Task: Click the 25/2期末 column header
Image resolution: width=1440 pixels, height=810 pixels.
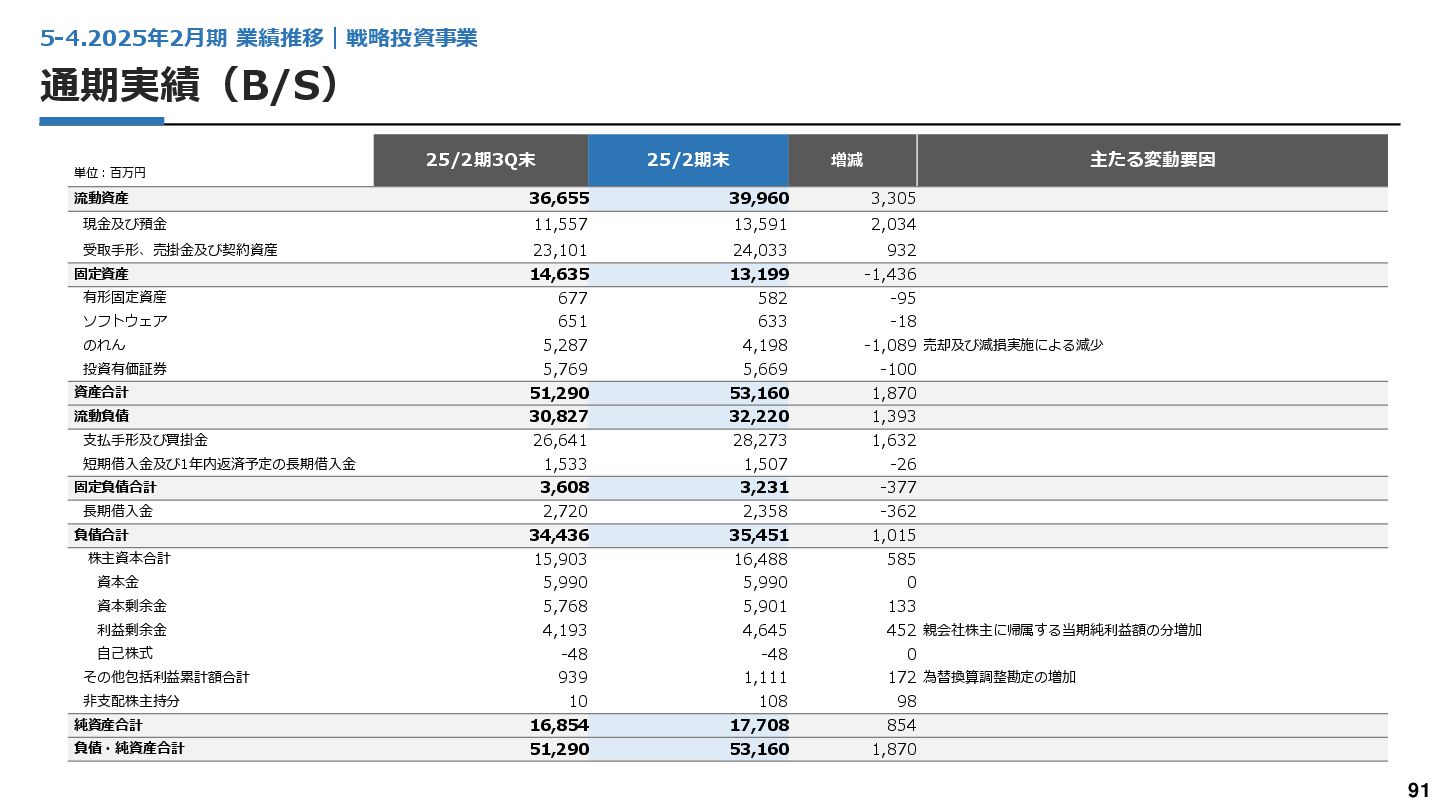Action: pyautogui.click(x=688, y=160)
